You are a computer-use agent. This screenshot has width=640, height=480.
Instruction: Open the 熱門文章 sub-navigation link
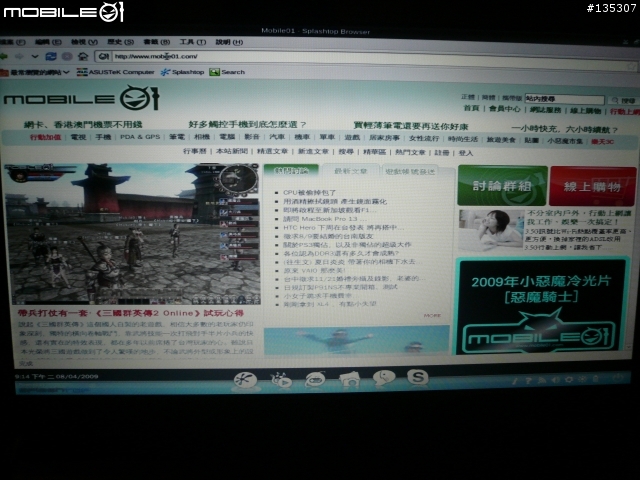click(410, 152)
